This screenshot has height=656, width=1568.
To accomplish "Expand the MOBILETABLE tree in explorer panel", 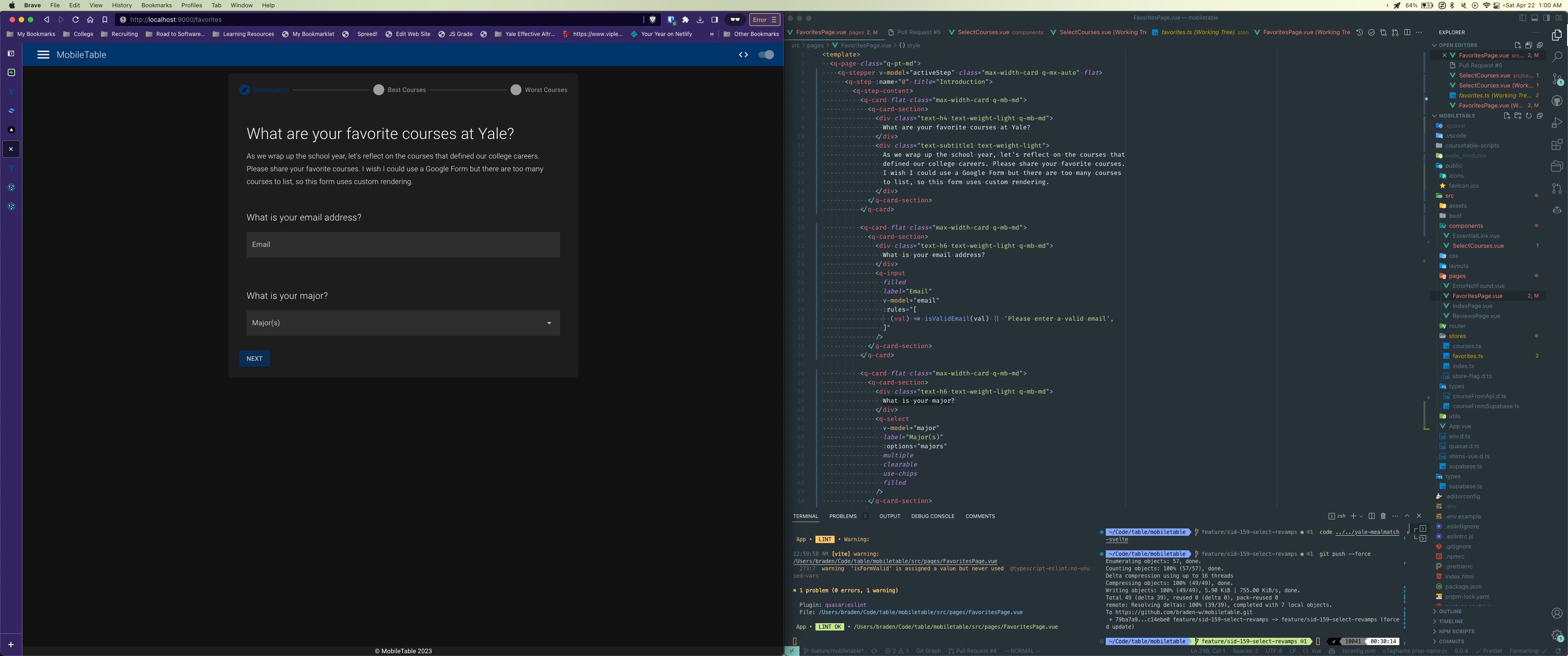I will tap(1437, 115).
